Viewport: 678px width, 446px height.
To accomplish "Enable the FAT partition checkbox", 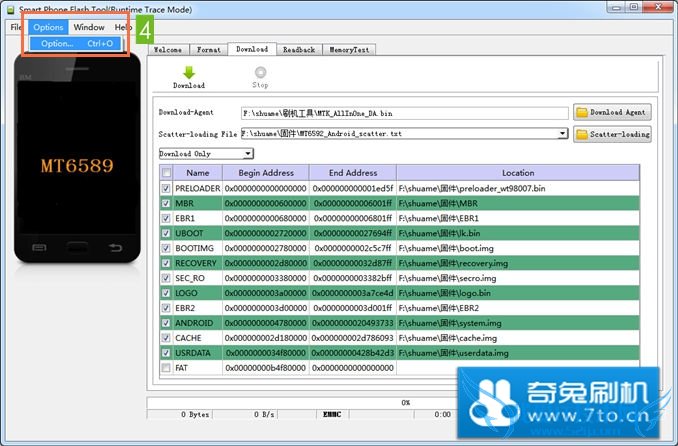I will click(166, 368).
